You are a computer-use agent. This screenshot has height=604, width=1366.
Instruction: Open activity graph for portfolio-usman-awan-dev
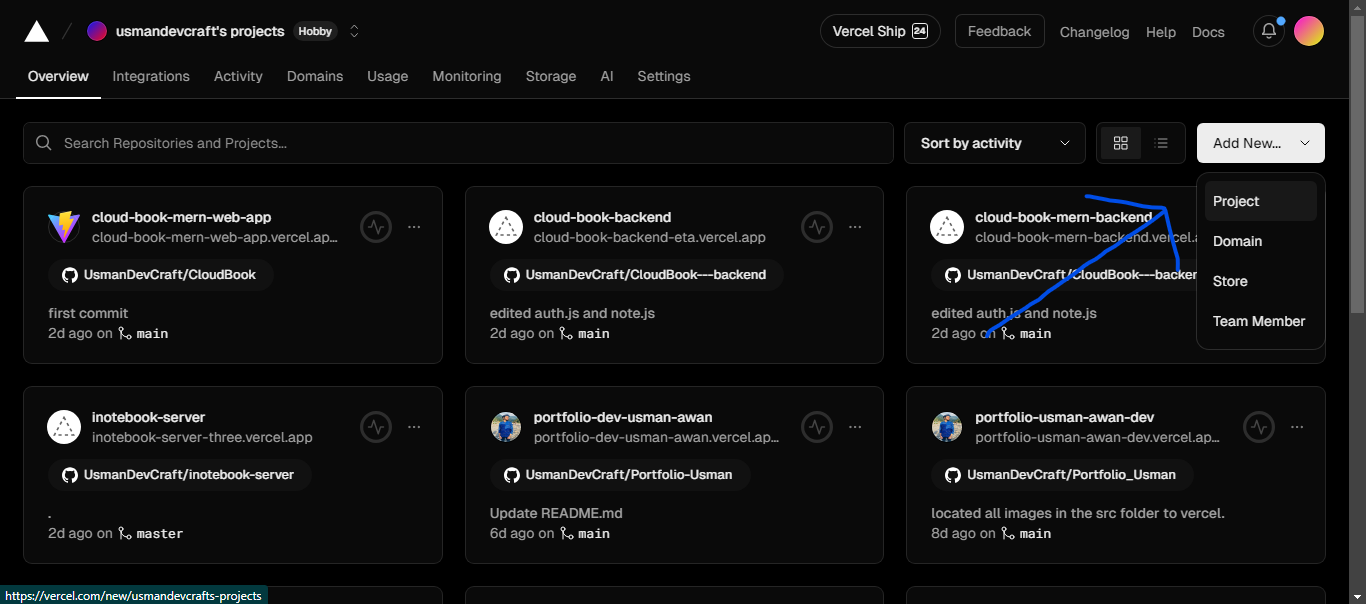click(x=1259, y=427)
